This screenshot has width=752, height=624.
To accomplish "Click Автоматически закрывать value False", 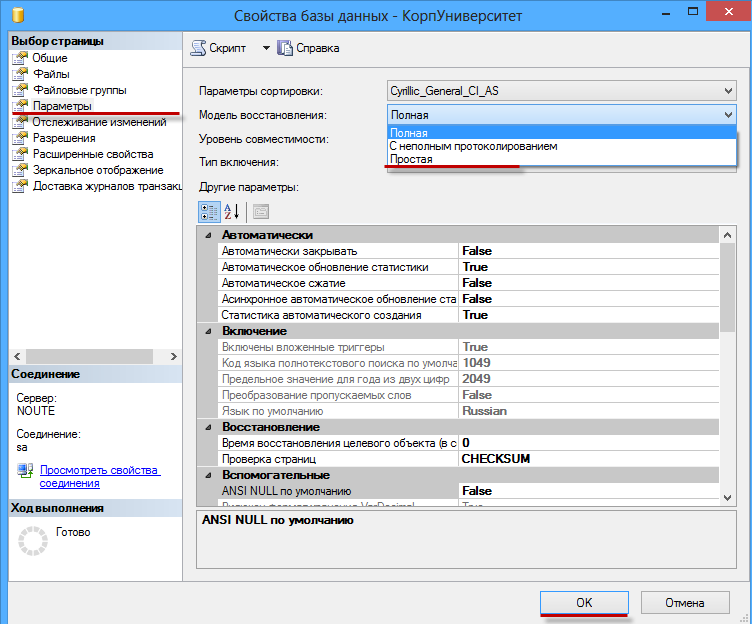I will pyautogui.click(x=588, y=251).
